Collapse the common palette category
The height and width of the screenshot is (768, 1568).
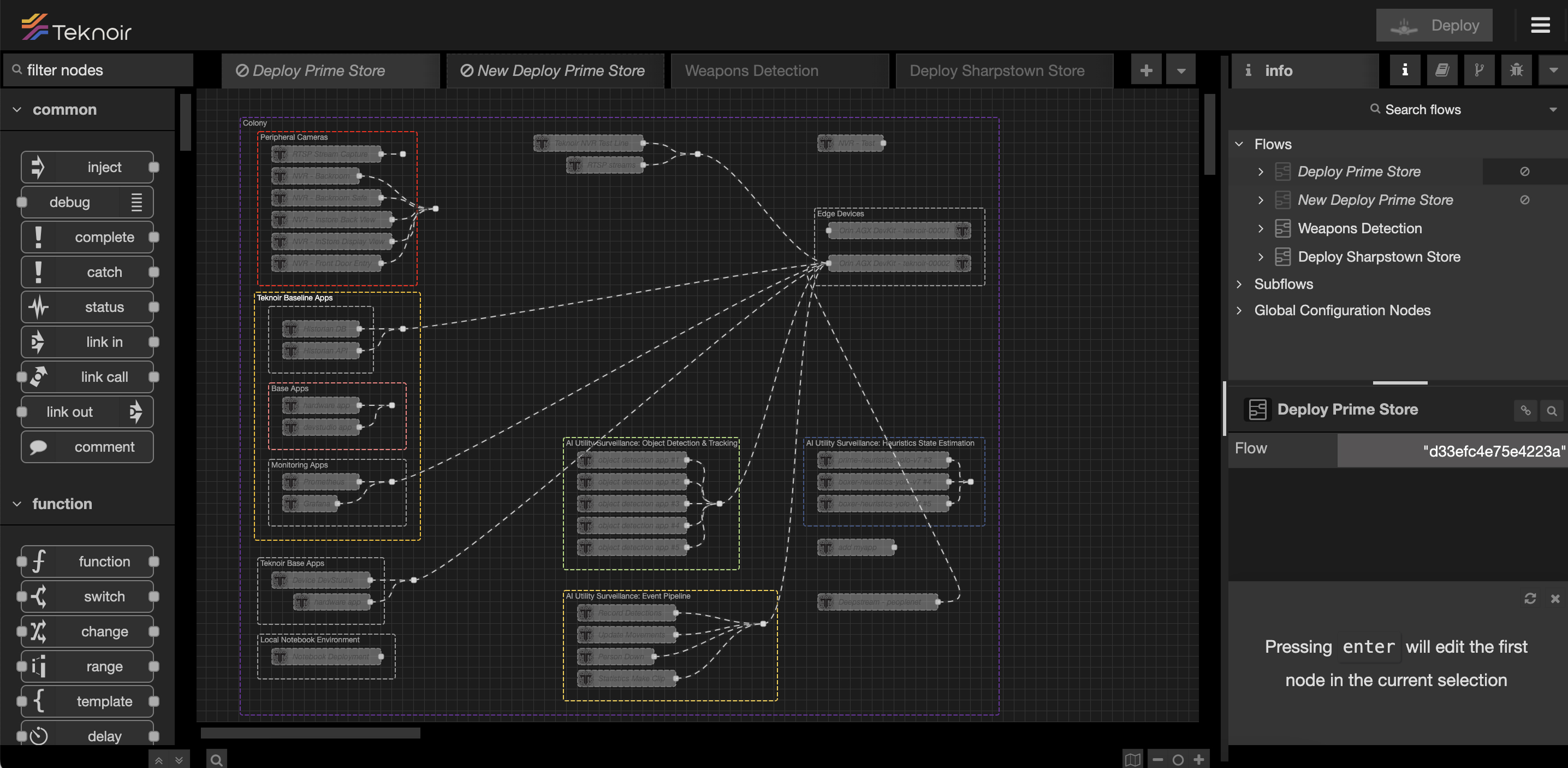point(87,110)
